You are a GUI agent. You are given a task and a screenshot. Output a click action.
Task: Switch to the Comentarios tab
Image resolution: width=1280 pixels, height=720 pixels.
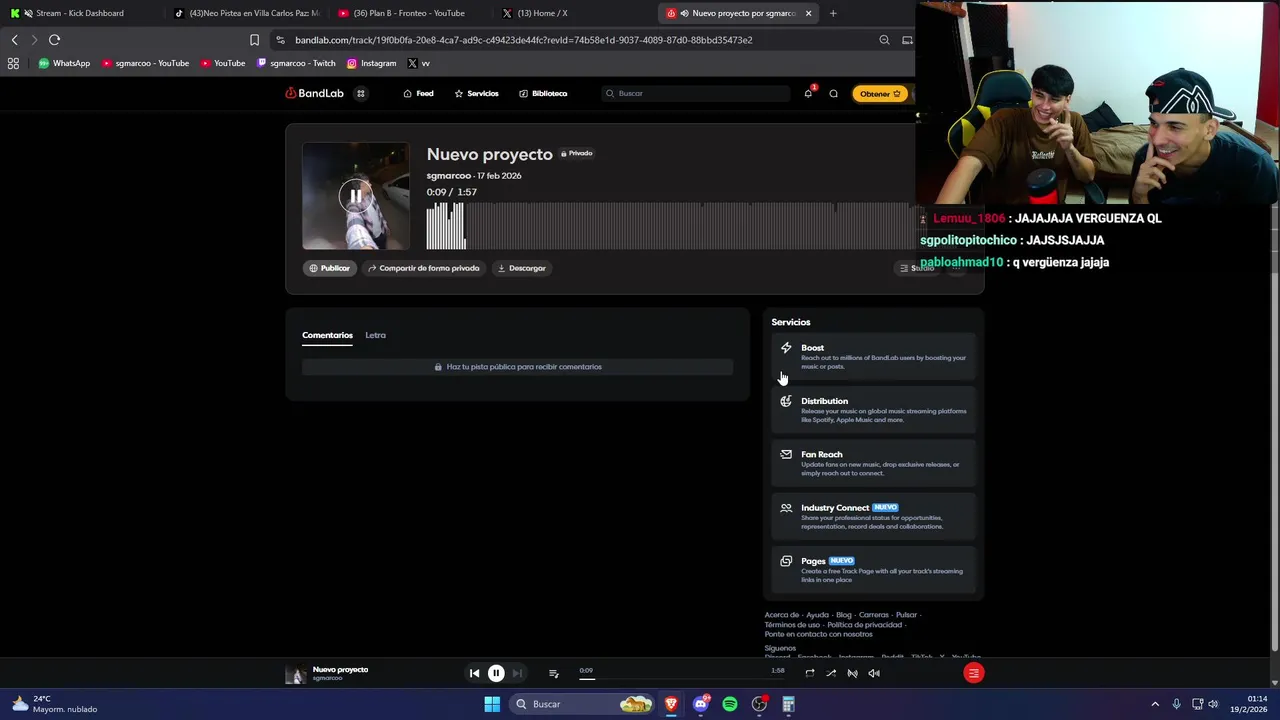(327, 335)
